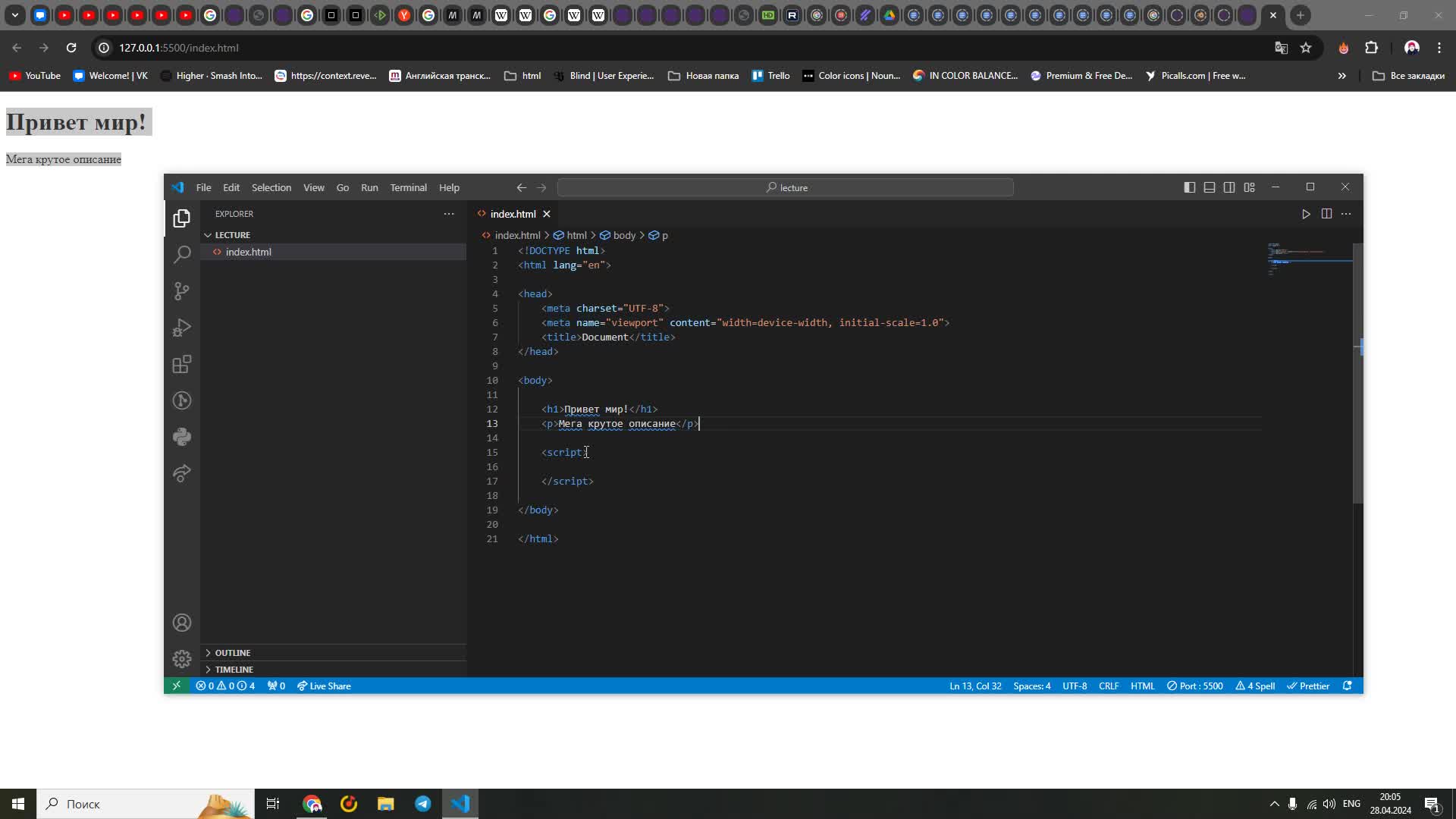Open the Edit menu in VS Code

click(231, 187)
